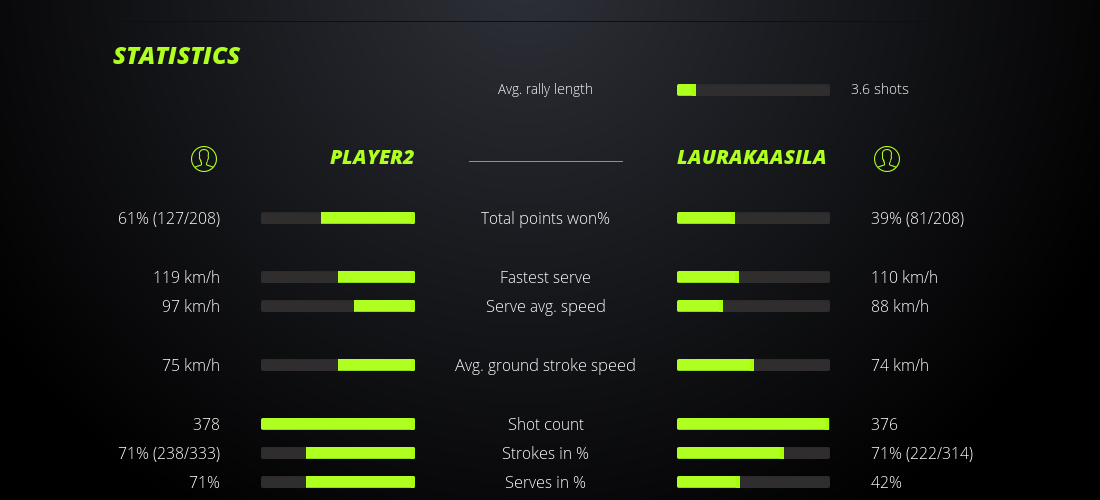
Task: Click Laurakaasila's Serves in % bar
Action: coord(753,482)
